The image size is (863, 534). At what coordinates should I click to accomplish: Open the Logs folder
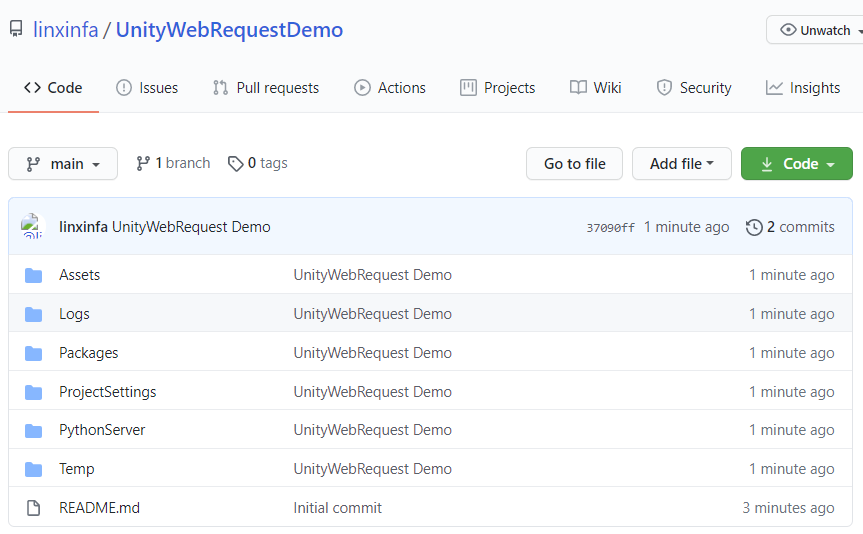[74, 314]
